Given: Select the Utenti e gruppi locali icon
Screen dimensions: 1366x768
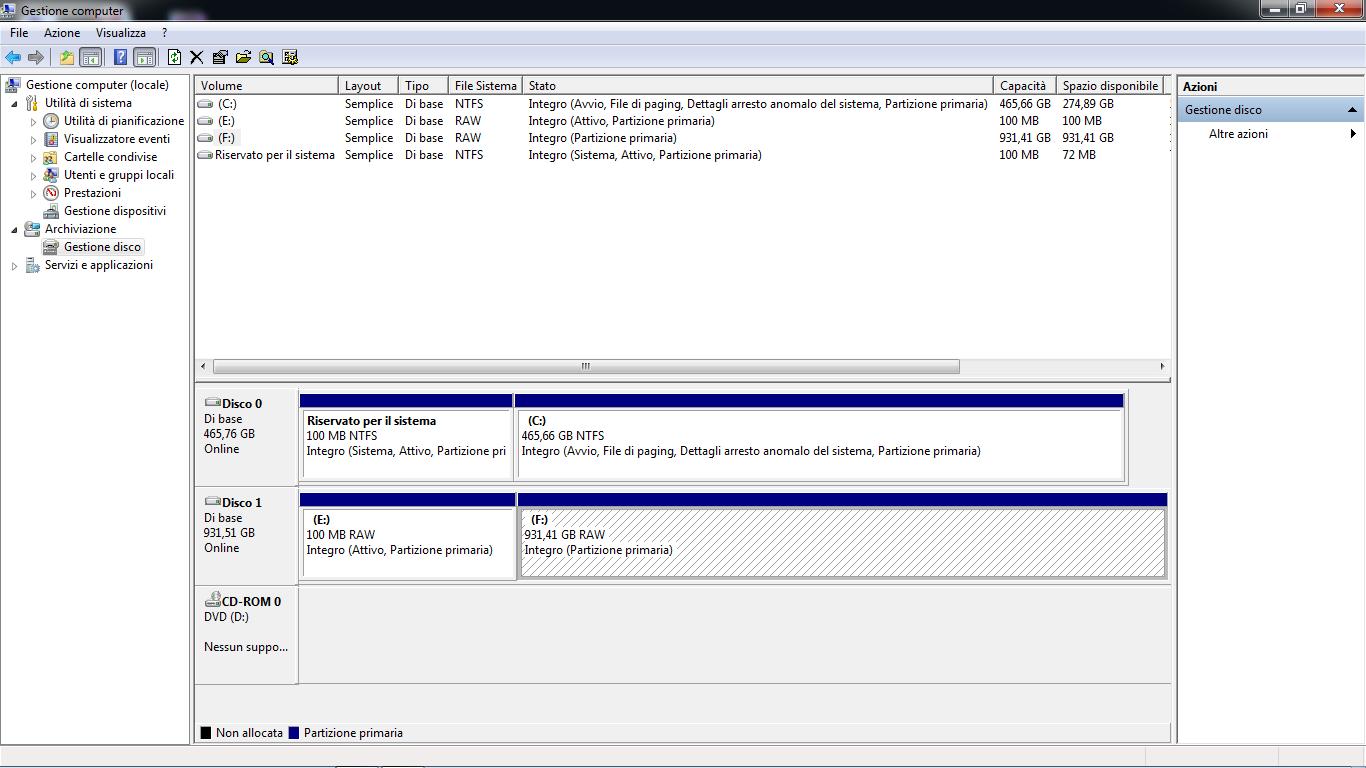Looking at the screenshot, I should click(51, 175).
